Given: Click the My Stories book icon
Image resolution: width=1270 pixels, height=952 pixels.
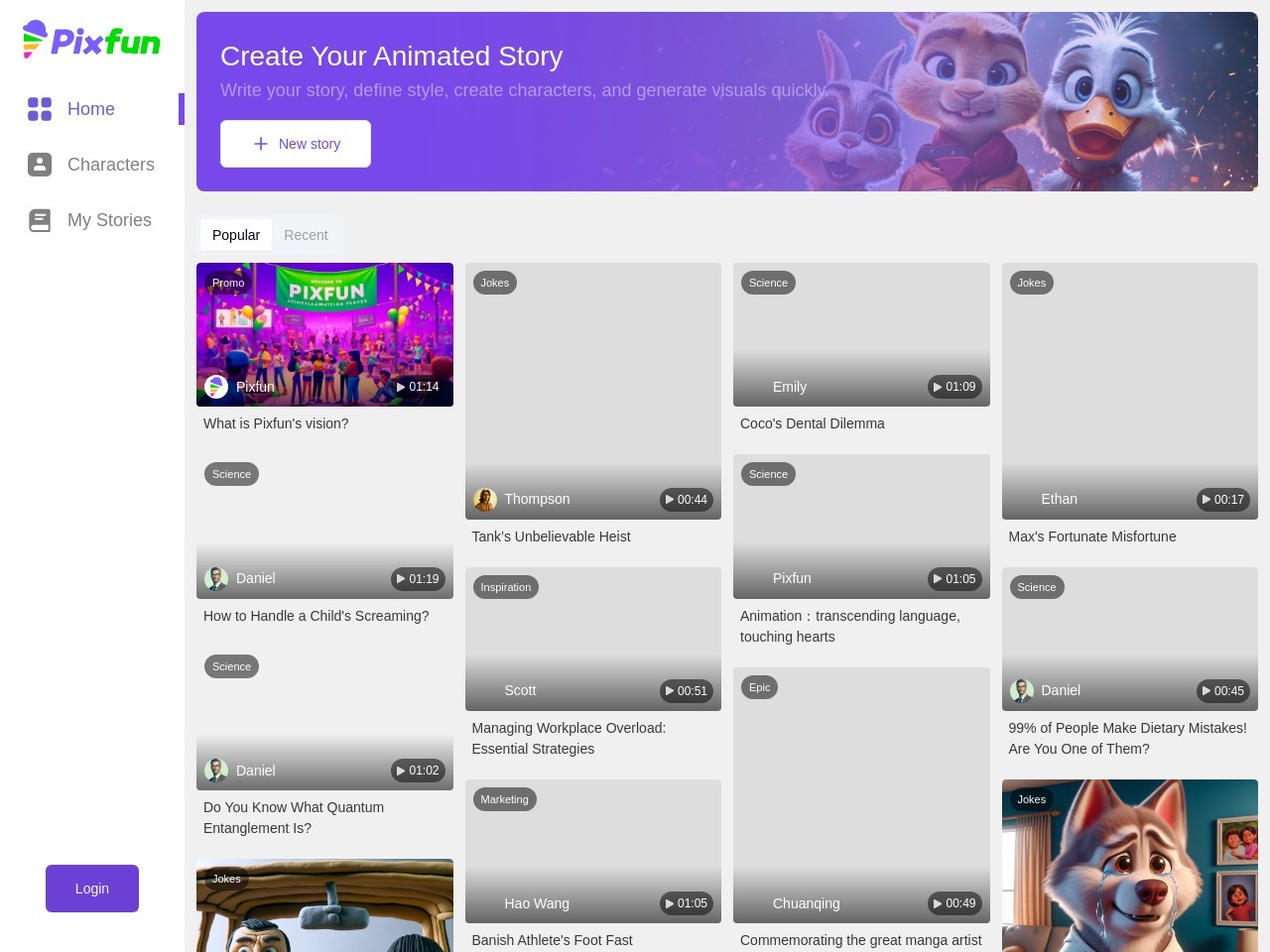Looking at the screenshot, I should [x=40, y=220].
